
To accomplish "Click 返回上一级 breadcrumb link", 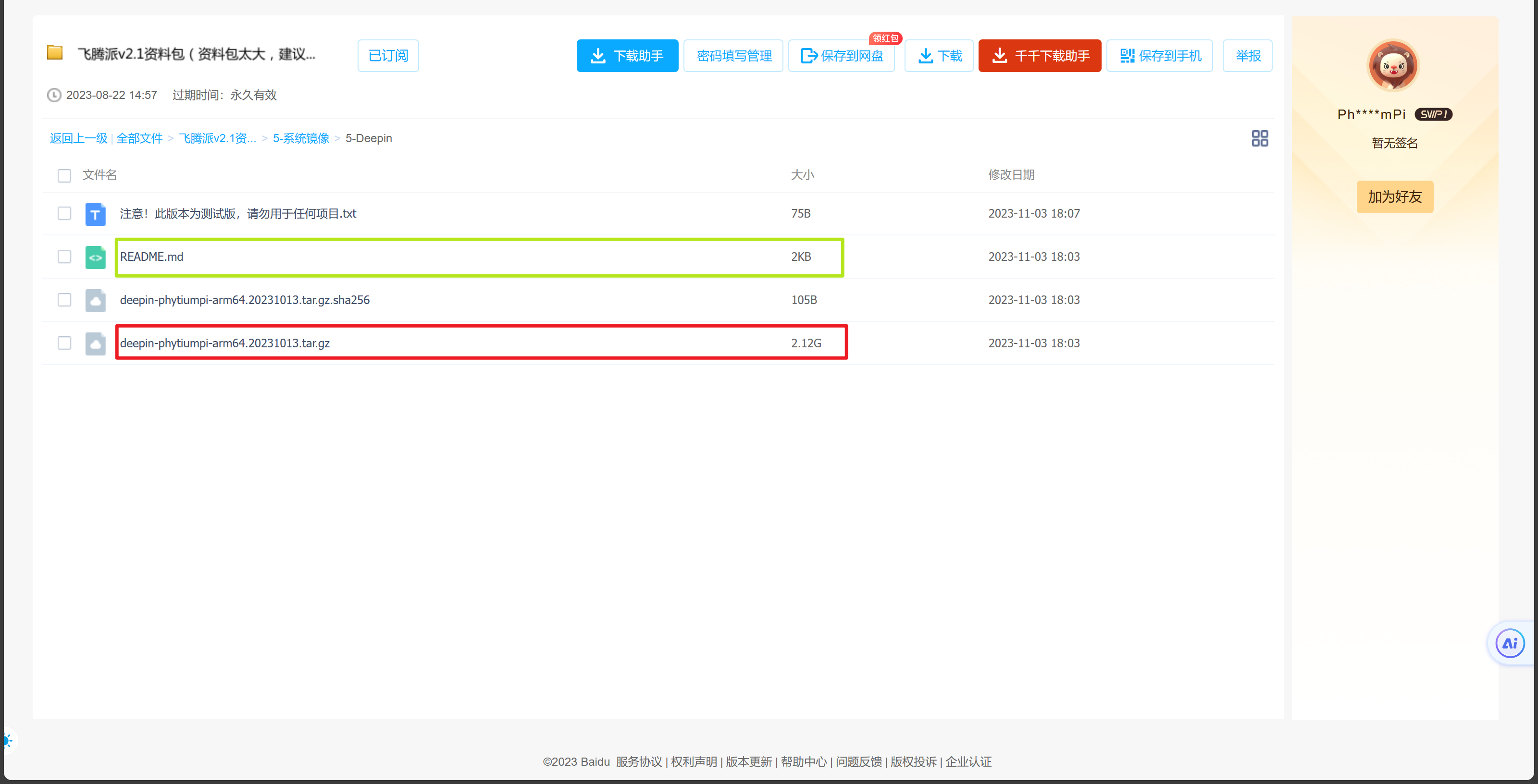I will pos(78,138).
